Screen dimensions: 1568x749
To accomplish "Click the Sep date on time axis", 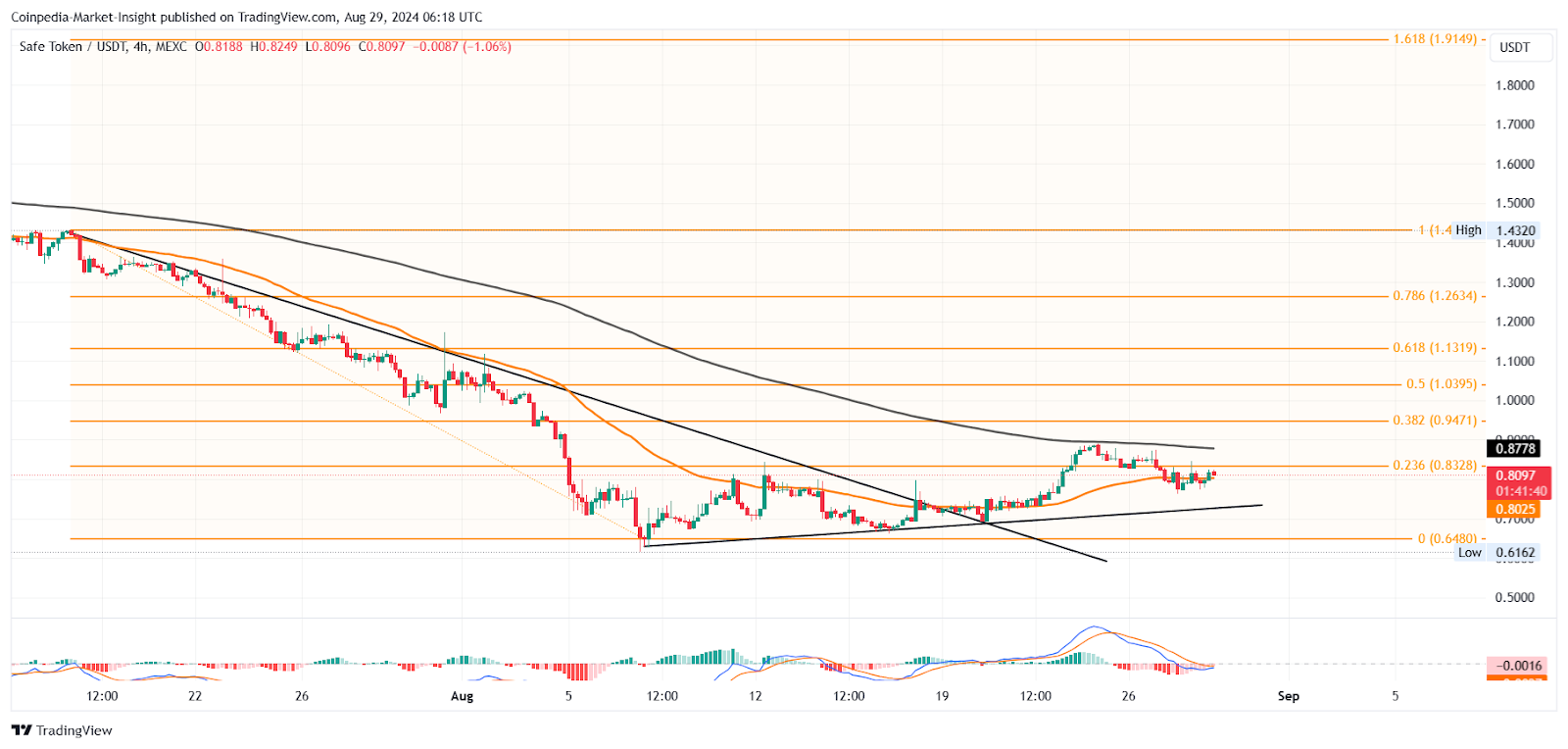I will point(1289,696).
